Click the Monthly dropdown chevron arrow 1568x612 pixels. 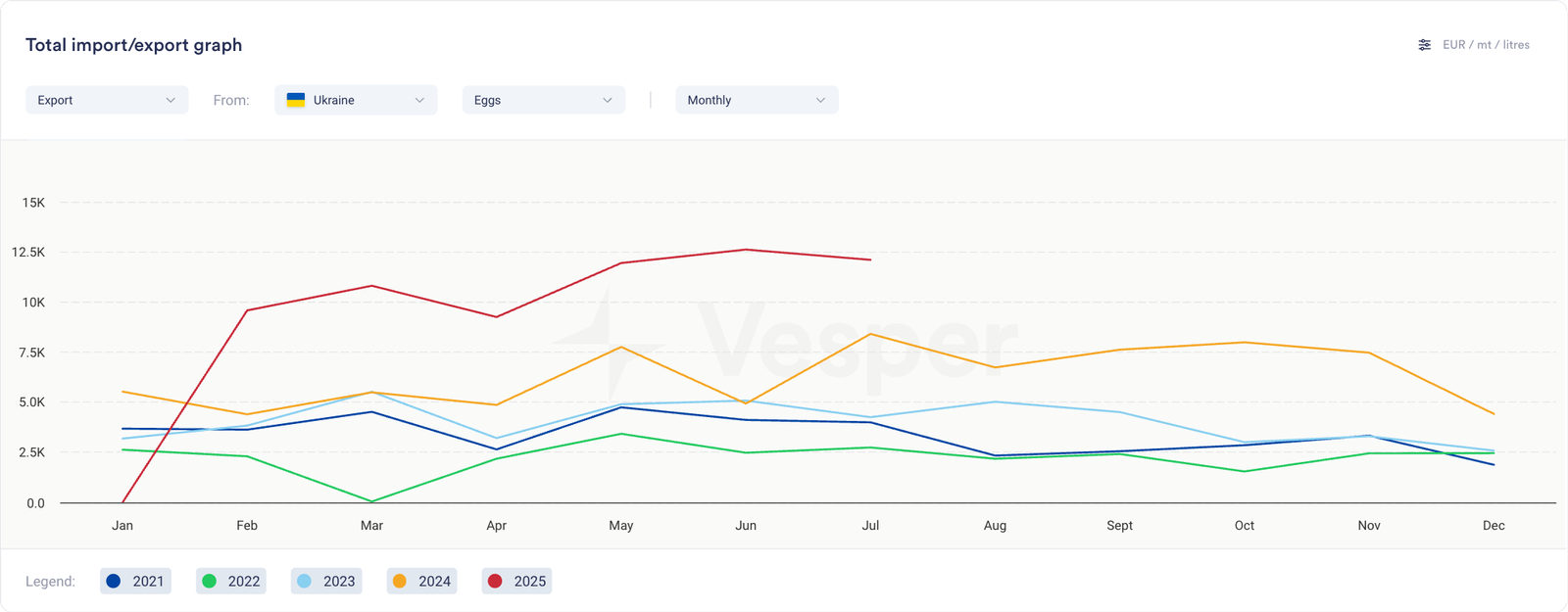[x=820, y=100]
